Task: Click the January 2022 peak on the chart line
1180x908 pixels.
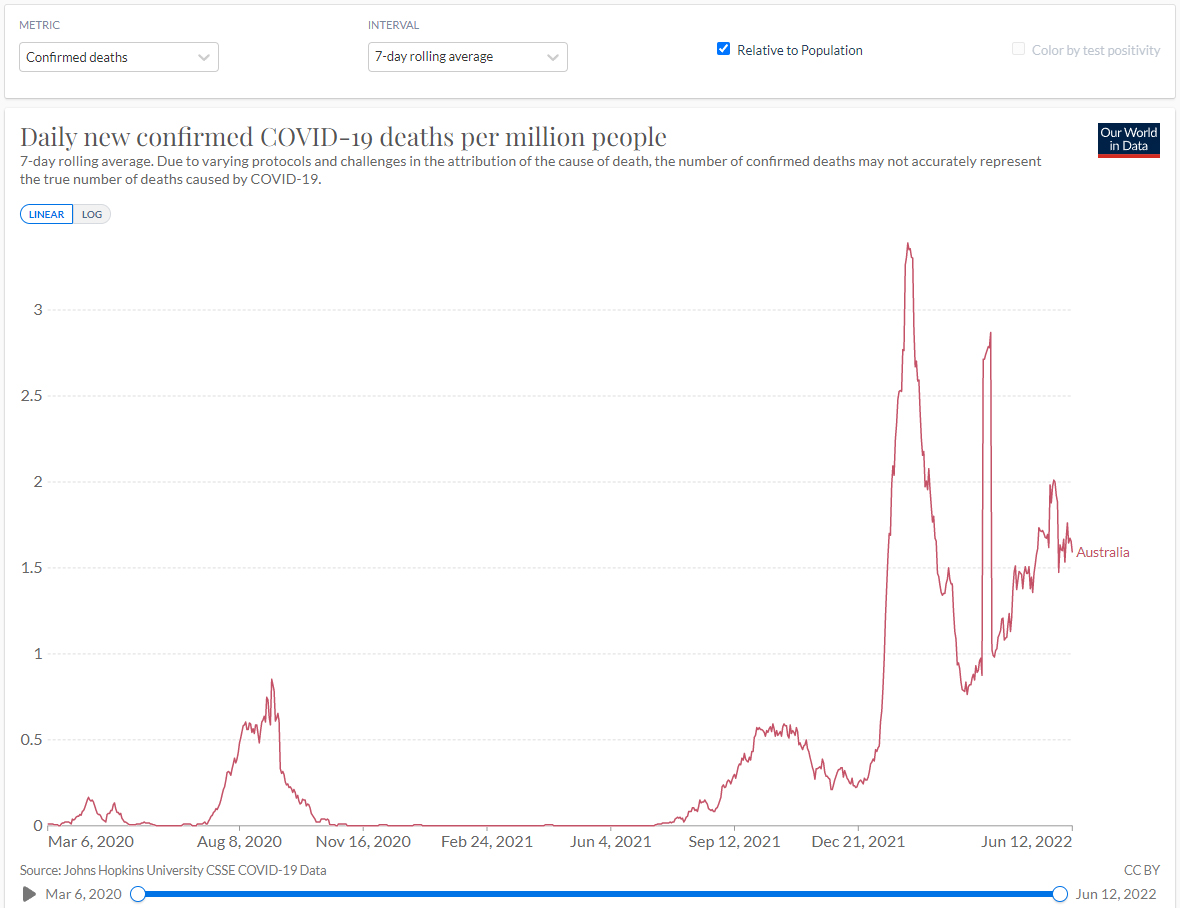Action: [907, 244]
